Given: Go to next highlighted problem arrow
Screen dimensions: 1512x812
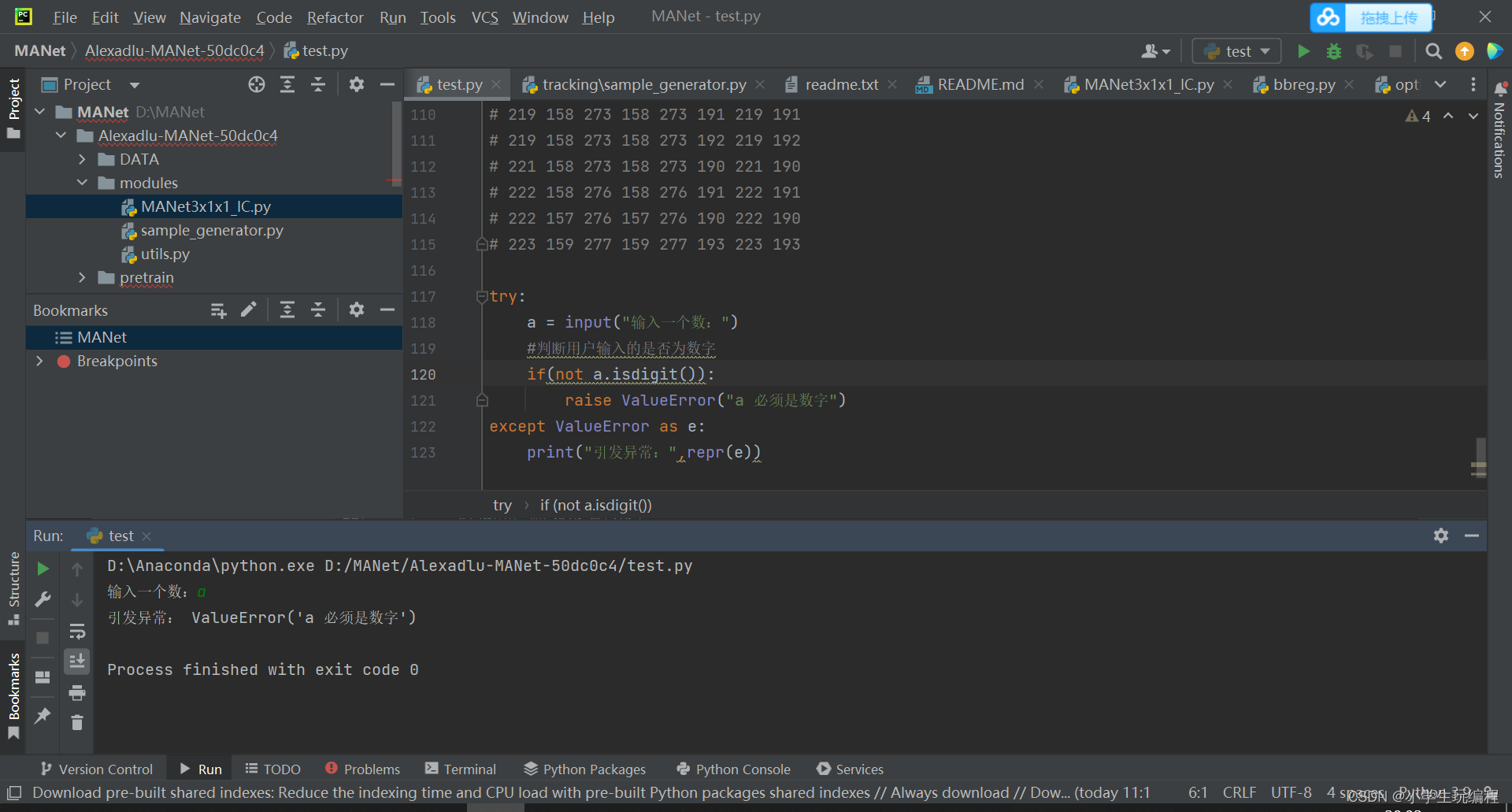Looking at the screenshot, I should (1473, 116).
